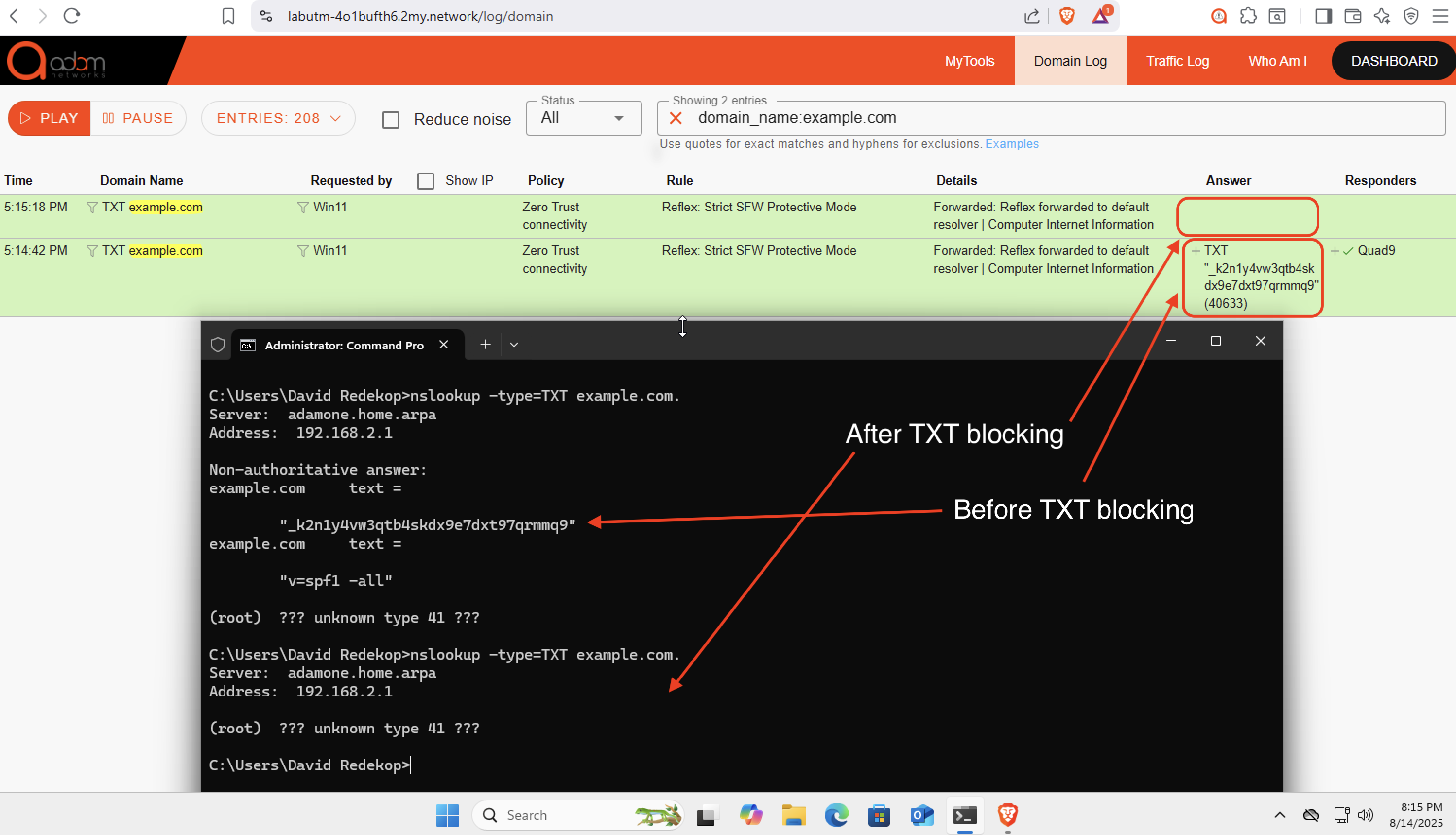Filter by domain on 5:15:18 PM row
Image resolution: width=1456 pixels, height=835 pixels.
click(92, 207)
